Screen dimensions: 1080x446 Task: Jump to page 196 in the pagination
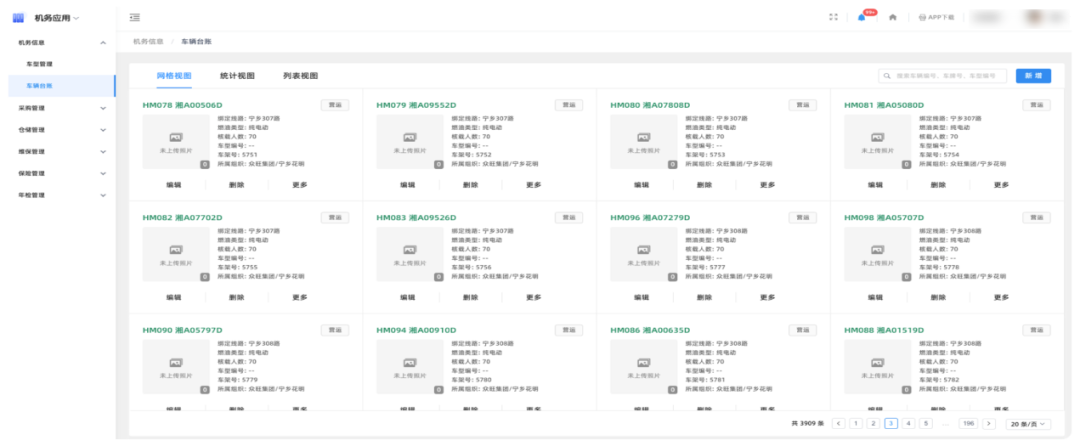967,424
